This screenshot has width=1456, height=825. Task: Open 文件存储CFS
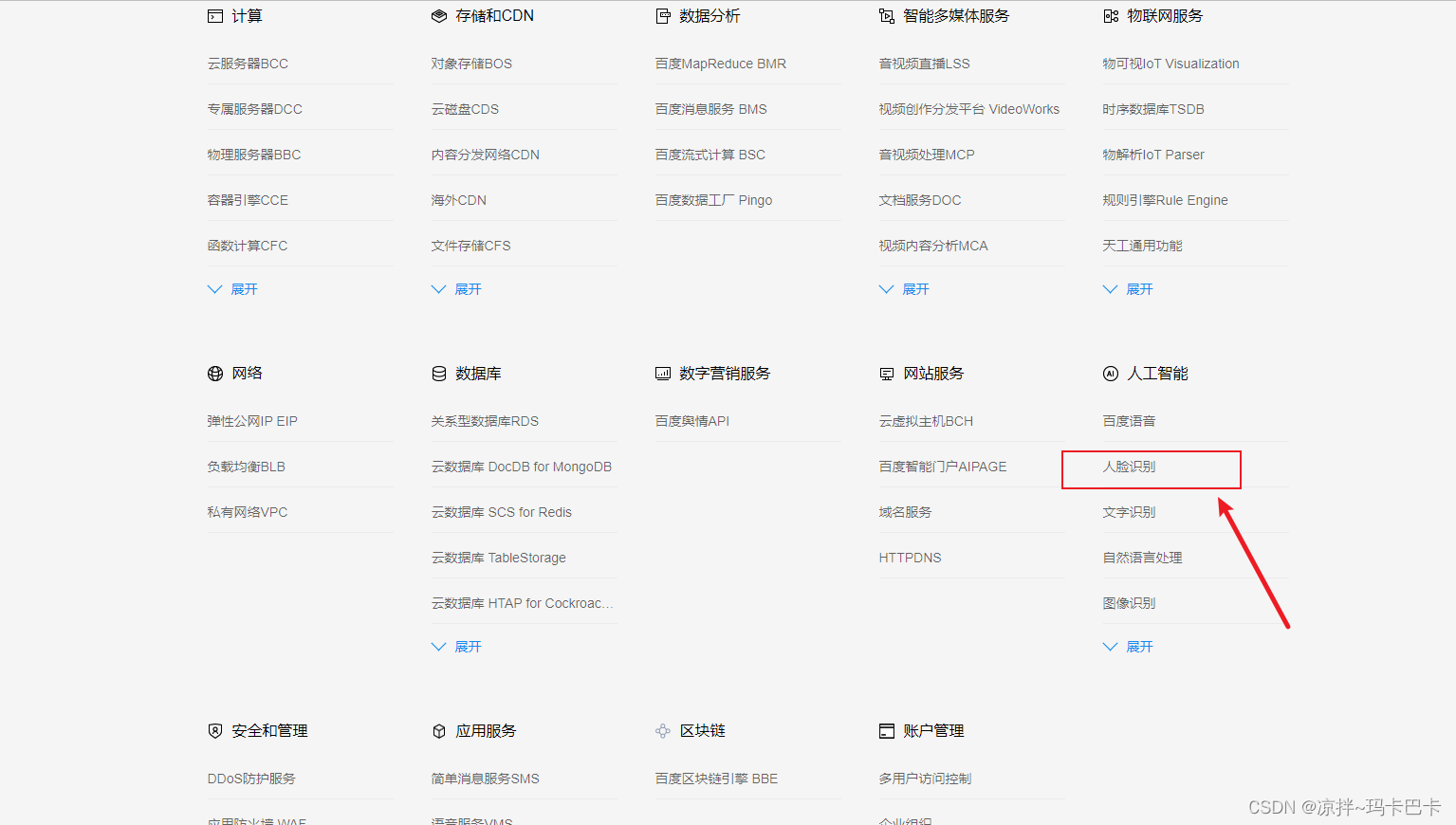[x=470, y=246]
